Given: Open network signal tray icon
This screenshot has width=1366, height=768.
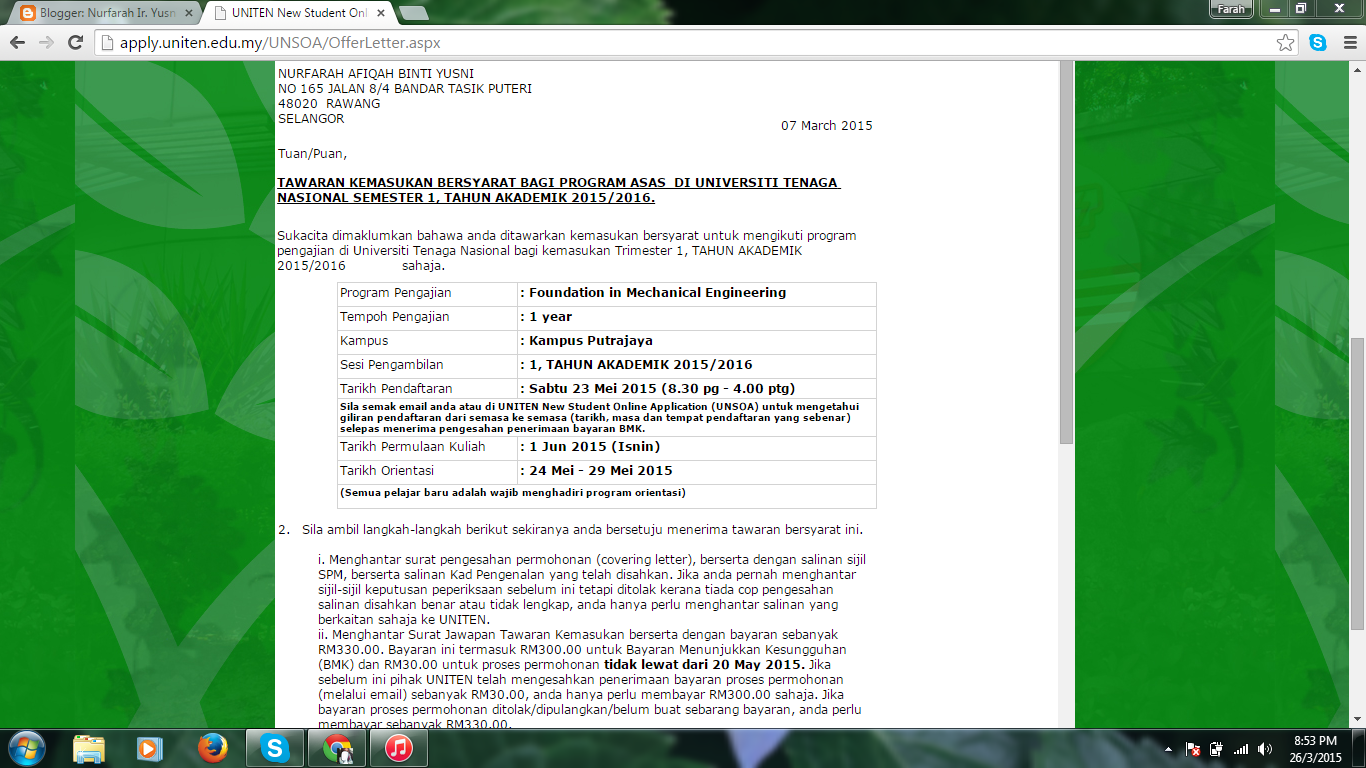Looking at the screenshot, I should 1241,749.
